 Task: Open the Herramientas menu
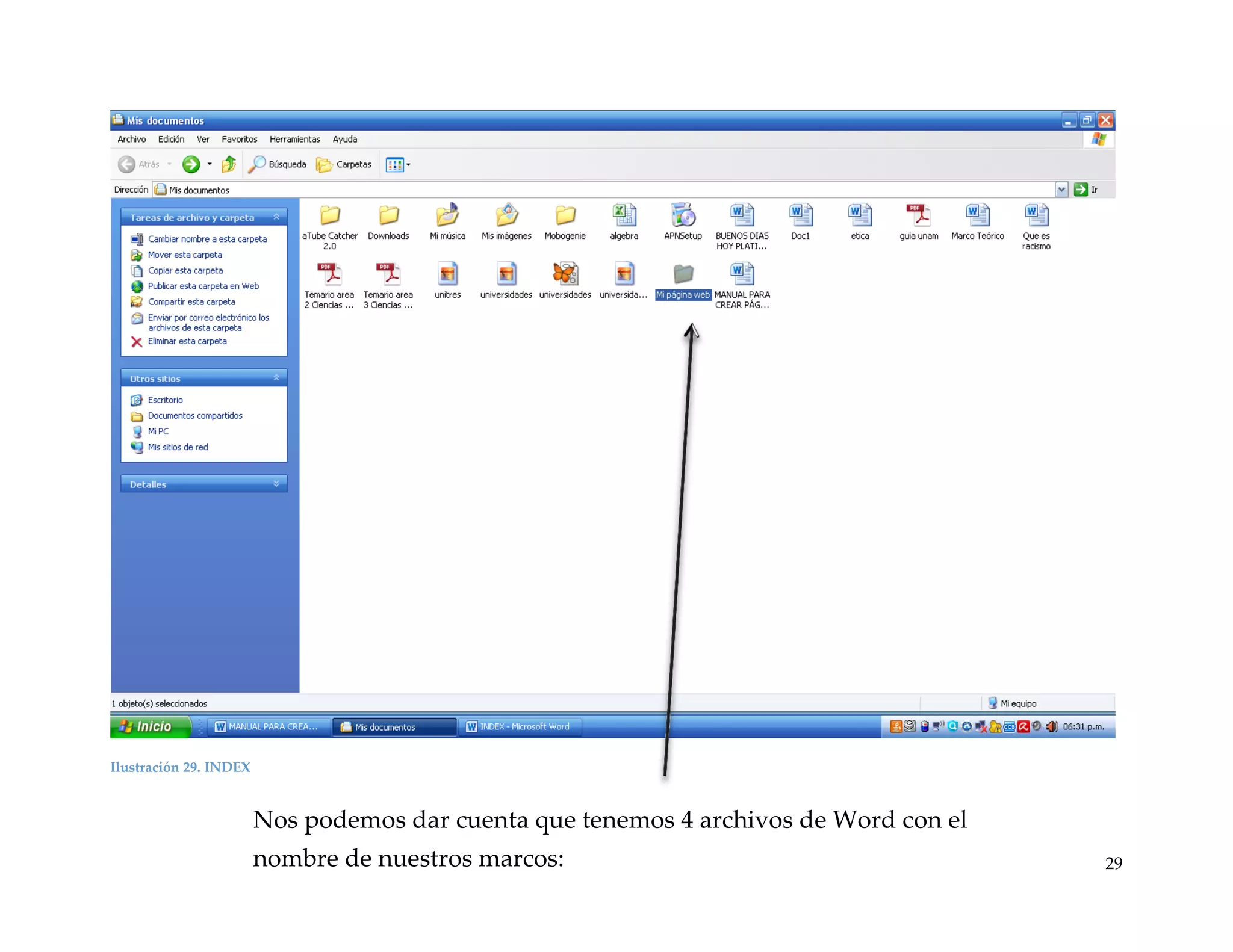point(294,139)
